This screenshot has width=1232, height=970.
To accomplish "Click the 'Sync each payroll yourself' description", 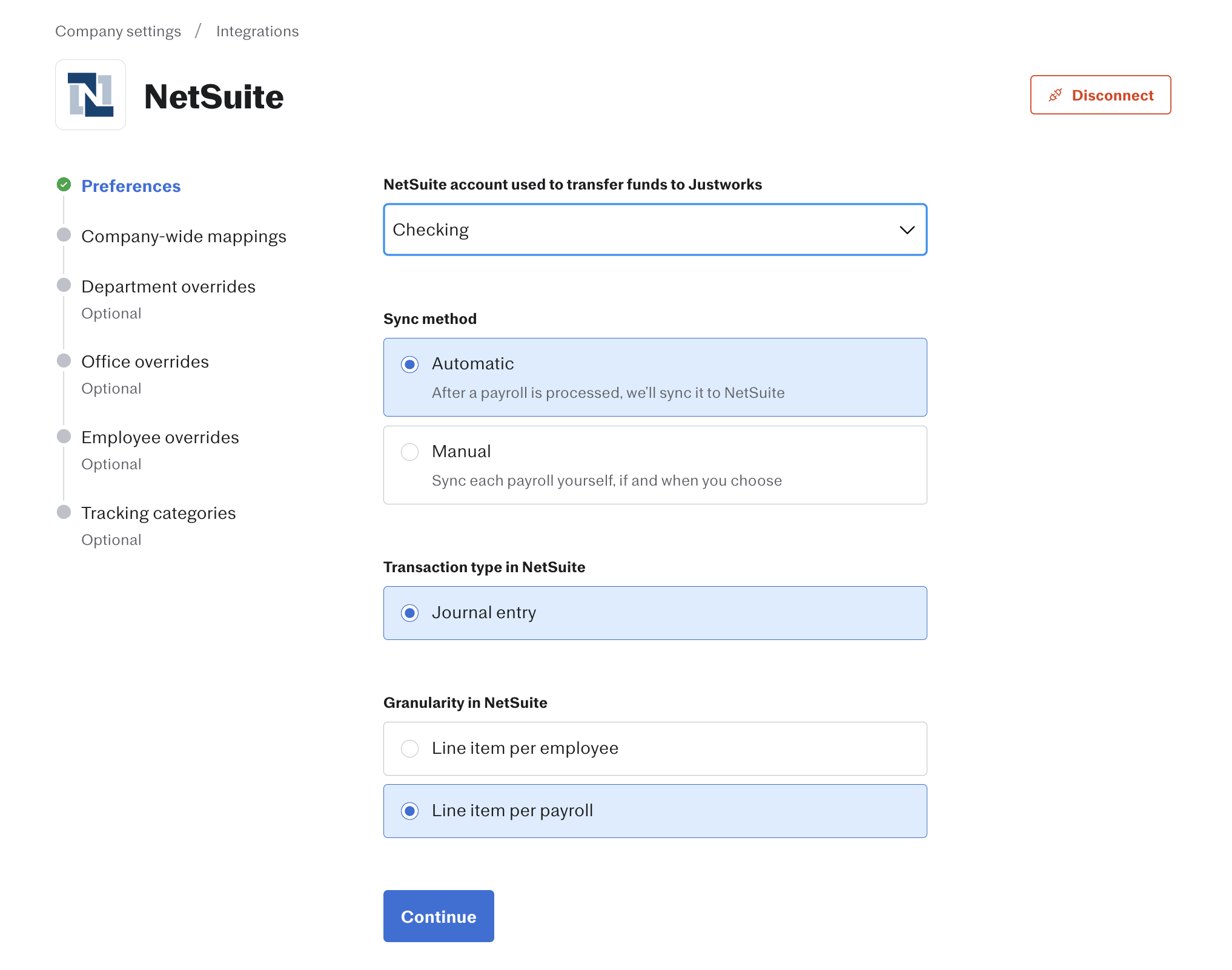I will point(607,481).
